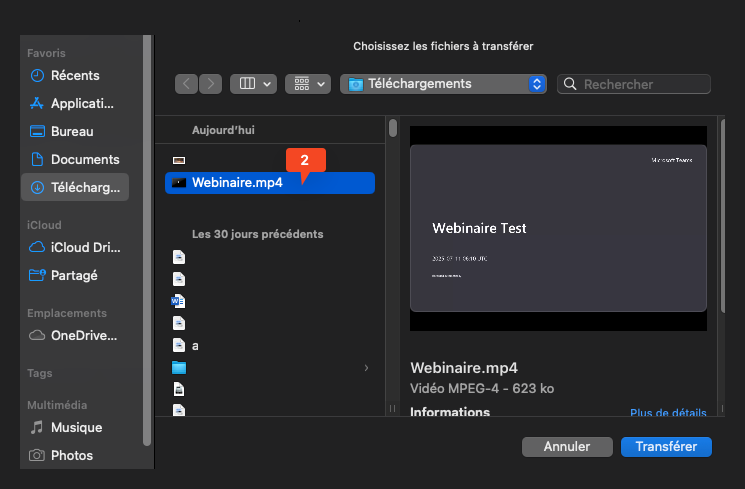Open the Partagé shared folder
The height and width of the screenshot is (489, 745).
coord(75,275)
